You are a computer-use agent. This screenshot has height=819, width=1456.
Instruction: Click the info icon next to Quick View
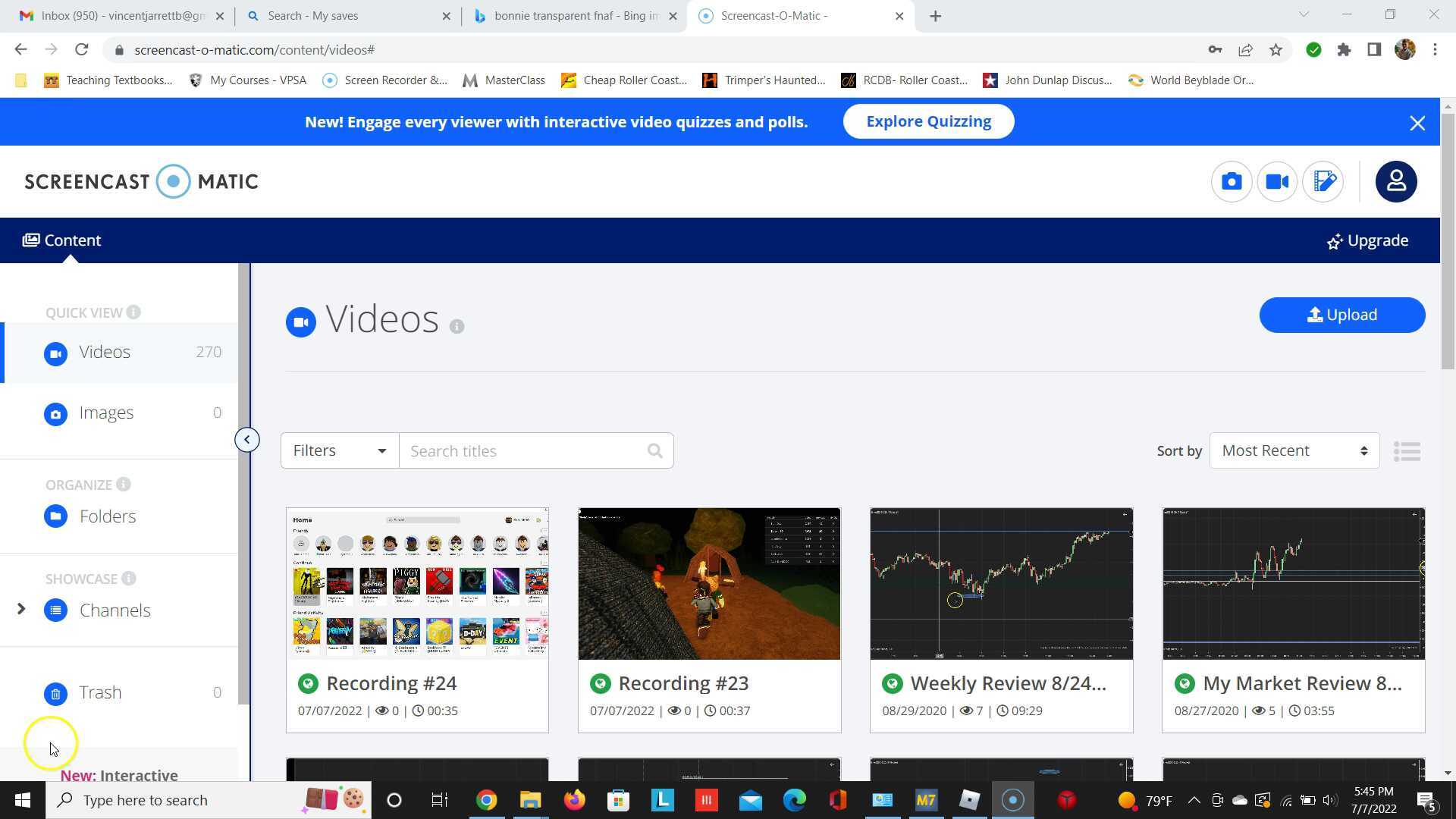coord(133,312)
